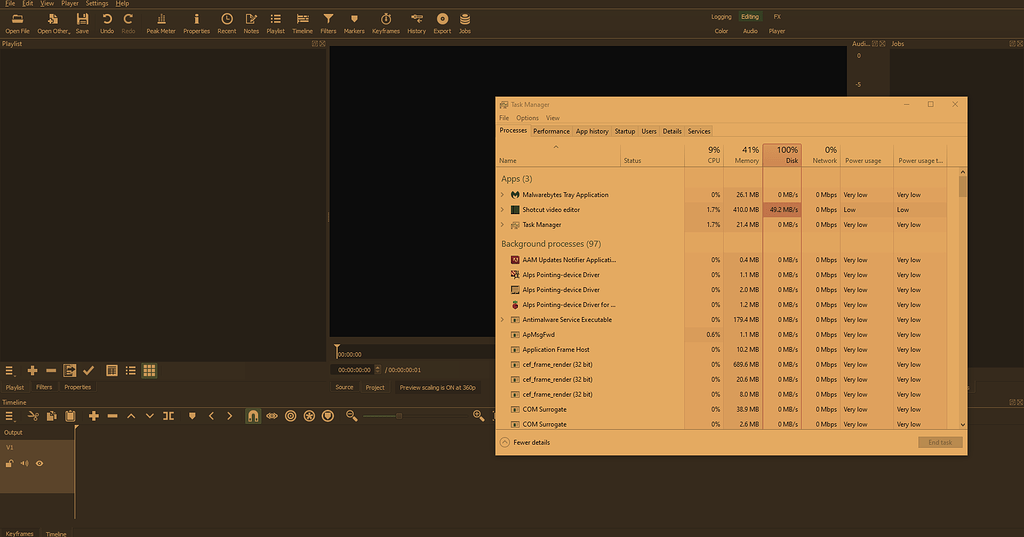Click timeline Append plus icon
Screen dimensions: 1024x537
coord(93,416)
